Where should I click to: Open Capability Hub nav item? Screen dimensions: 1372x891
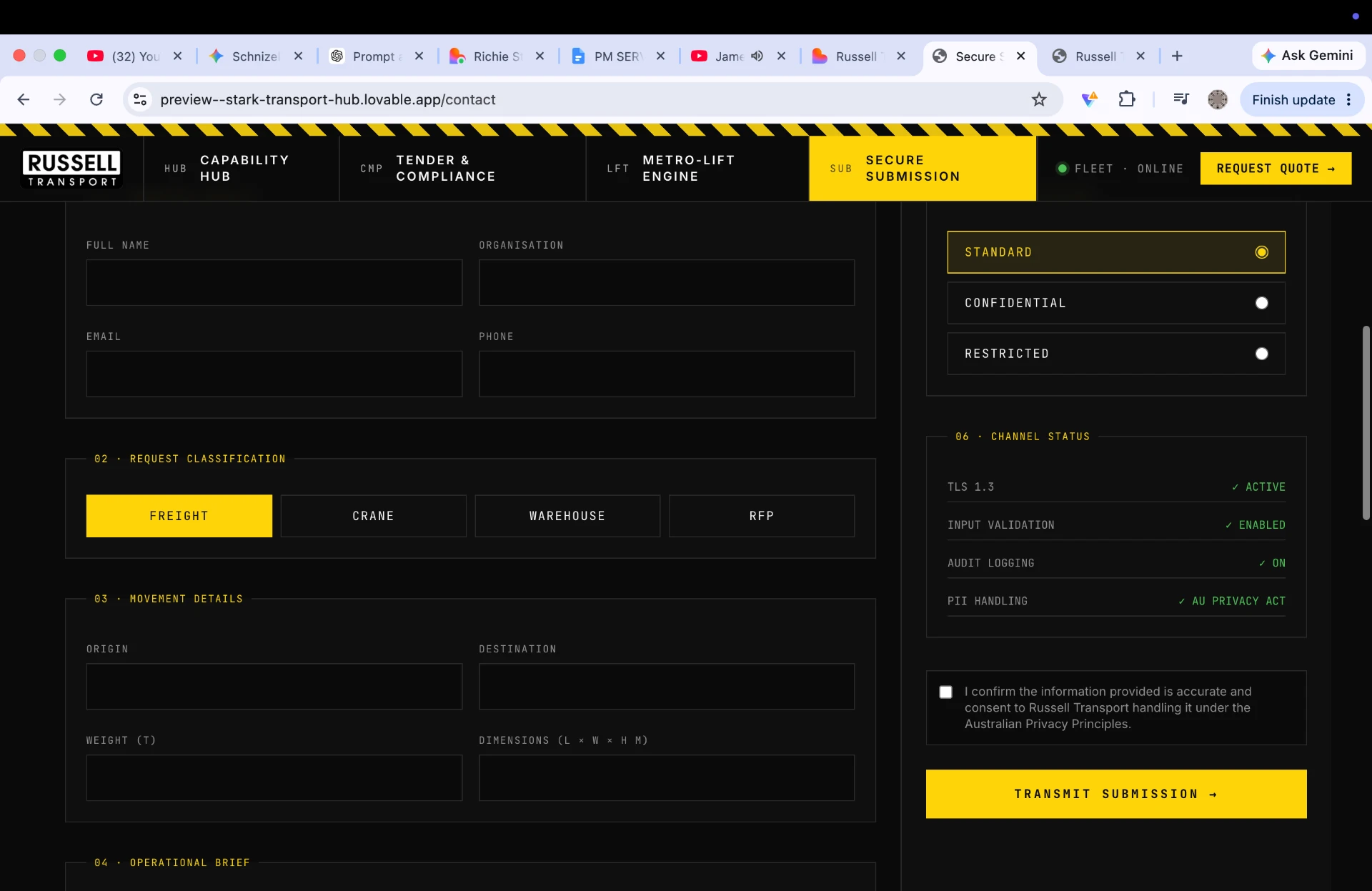pos(242,169)
